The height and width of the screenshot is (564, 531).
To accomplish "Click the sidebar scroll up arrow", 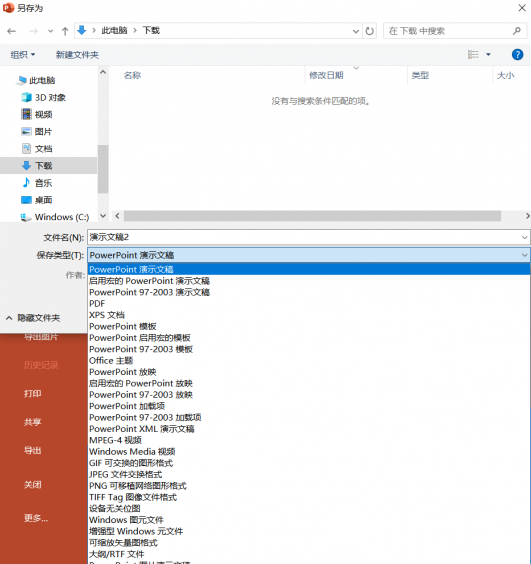I will [103, 72].
